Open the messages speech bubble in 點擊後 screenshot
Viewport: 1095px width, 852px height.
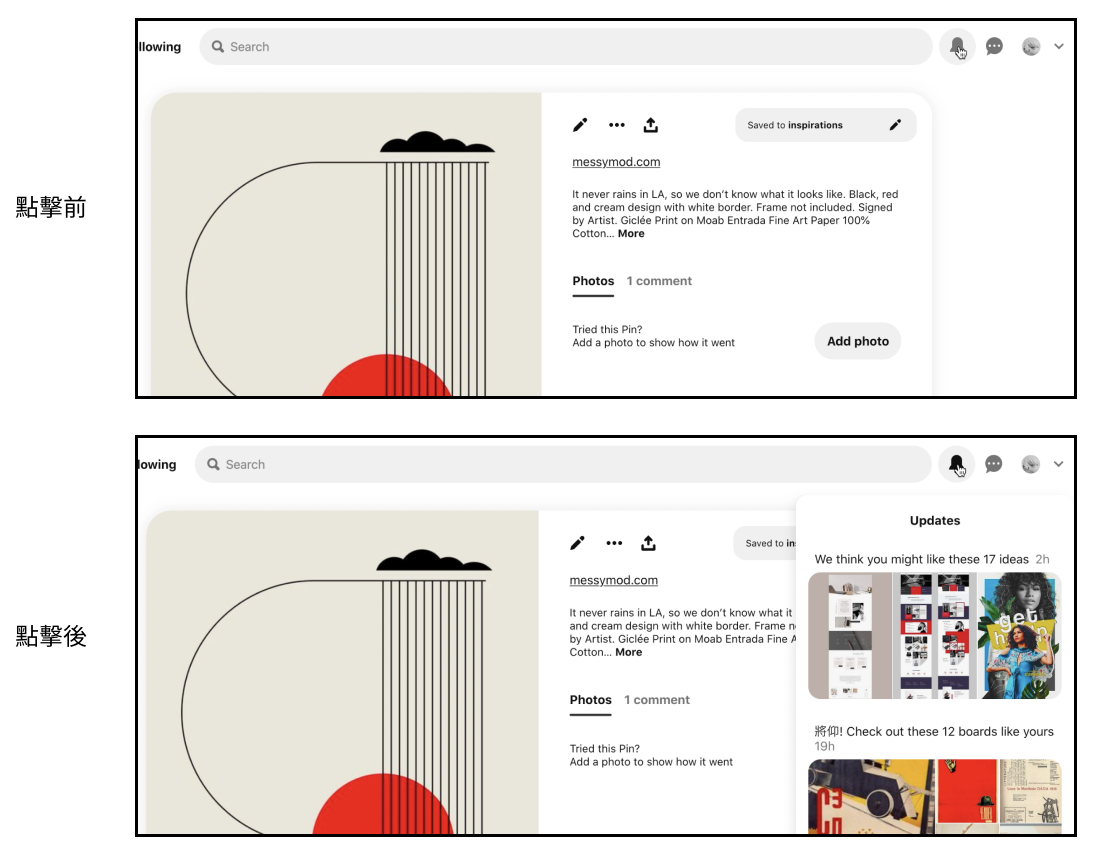coord(994,464)
